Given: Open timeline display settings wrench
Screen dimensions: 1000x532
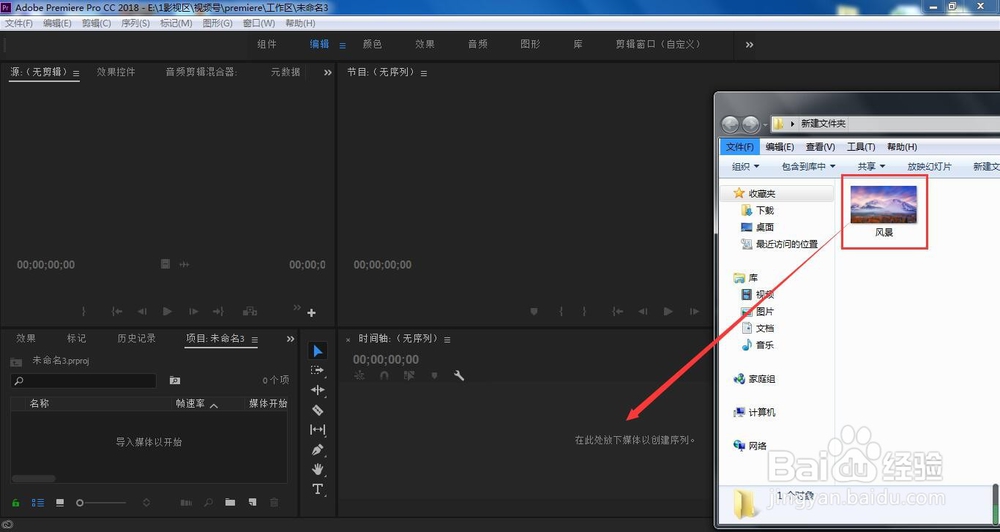Looking at the screenshot, I should coord(459,376).
